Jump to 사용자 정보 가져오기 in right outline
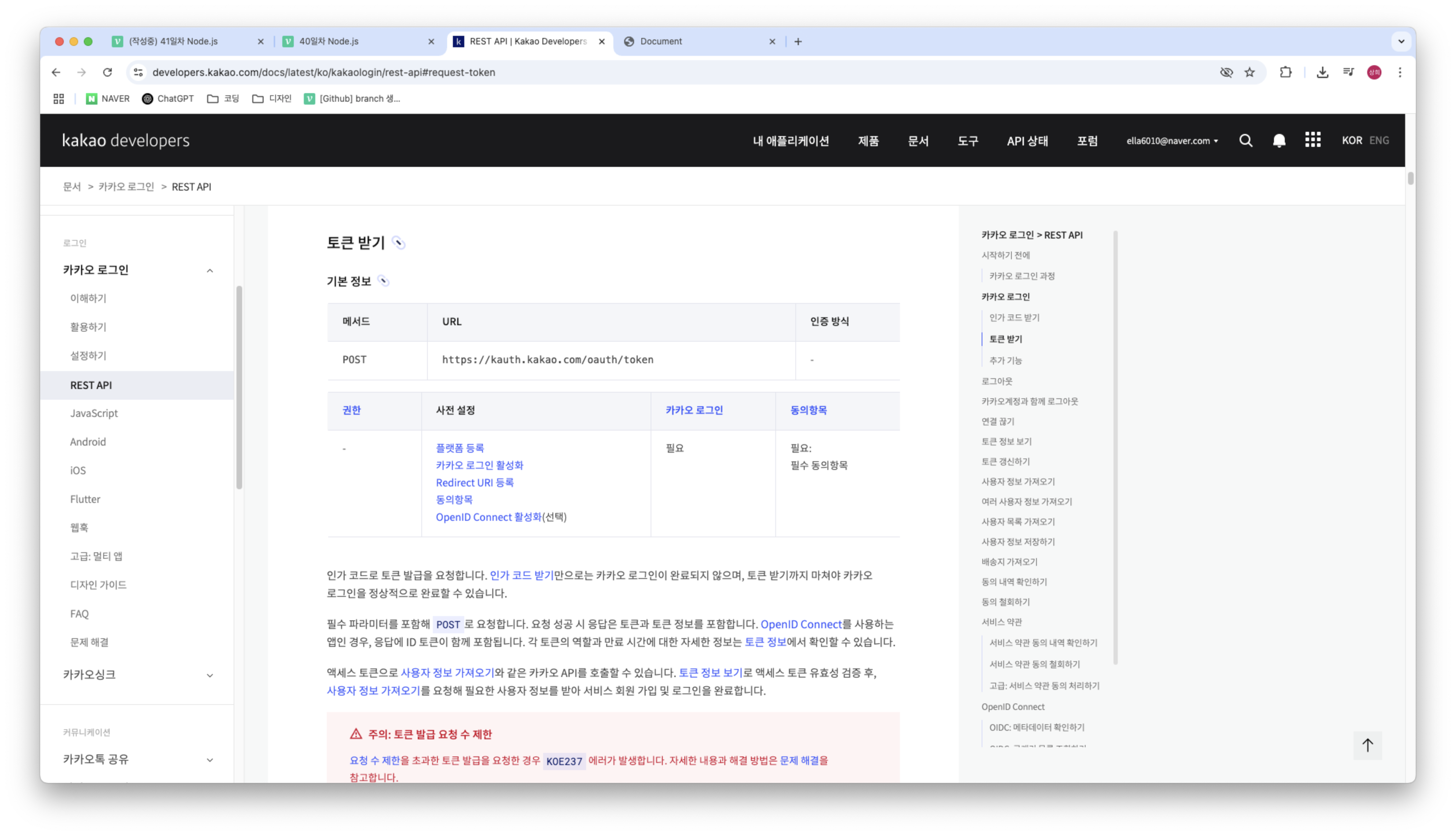Viewport: 1456px width, 836px height. (x=1018, y=482)
